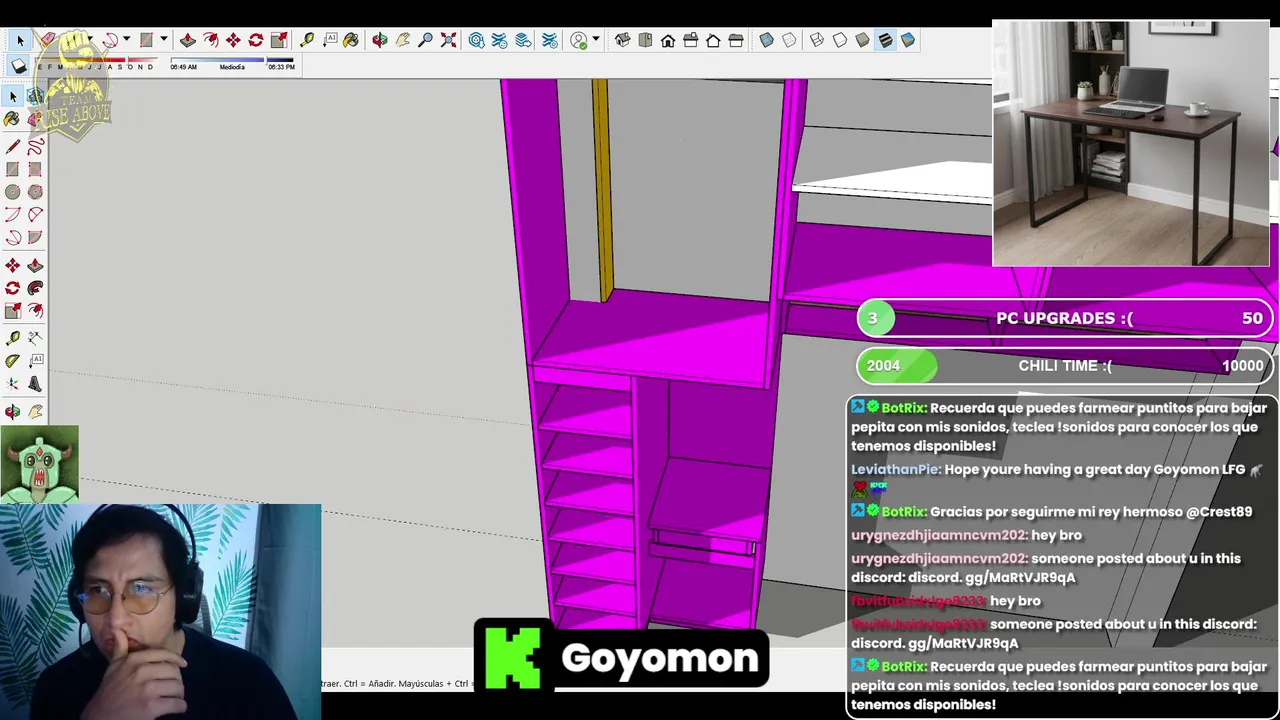
Task: Click username 'LeviathanPie:' in chat
Action: pos(895,469)
